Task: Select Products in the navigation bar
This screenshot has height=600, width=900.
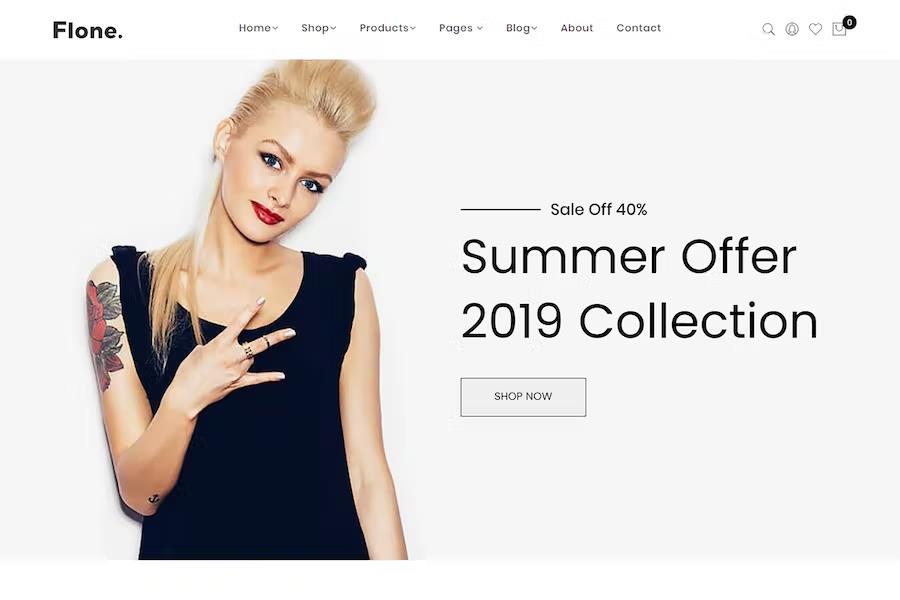Action: 384,28
